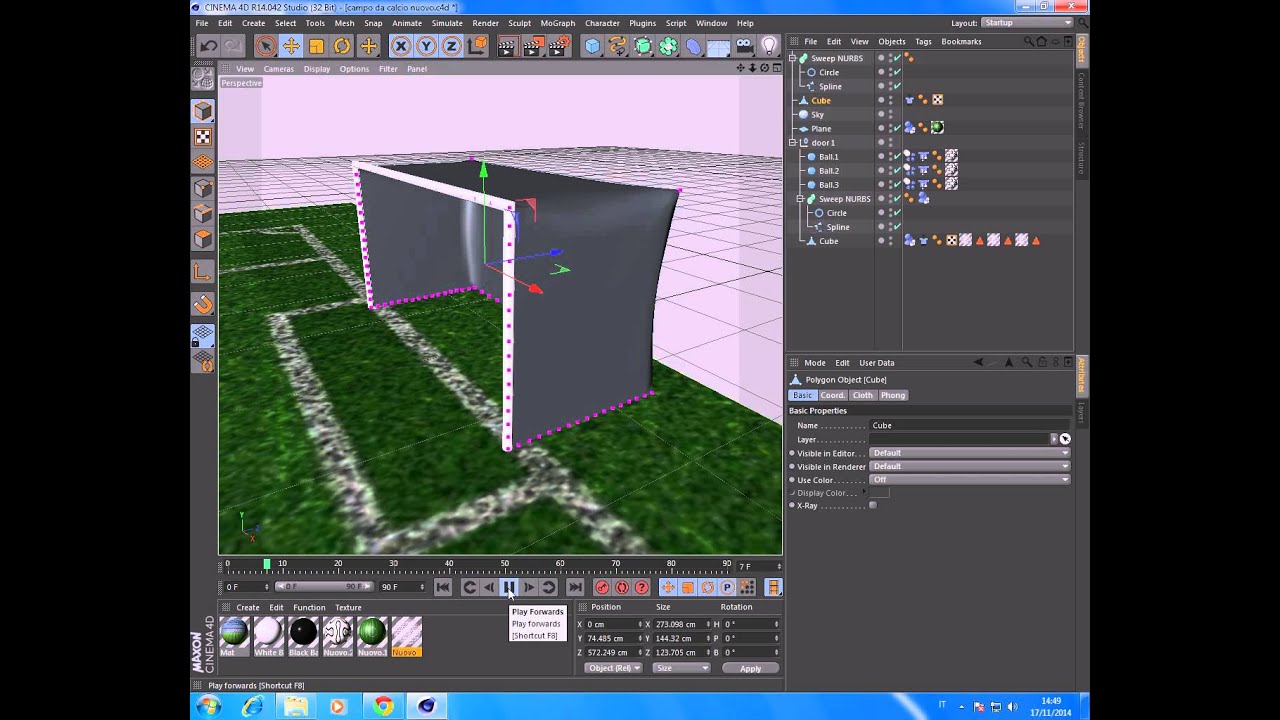The image size is (1280, 720).
Task: Go to start of animation
Action: (443, 587)
